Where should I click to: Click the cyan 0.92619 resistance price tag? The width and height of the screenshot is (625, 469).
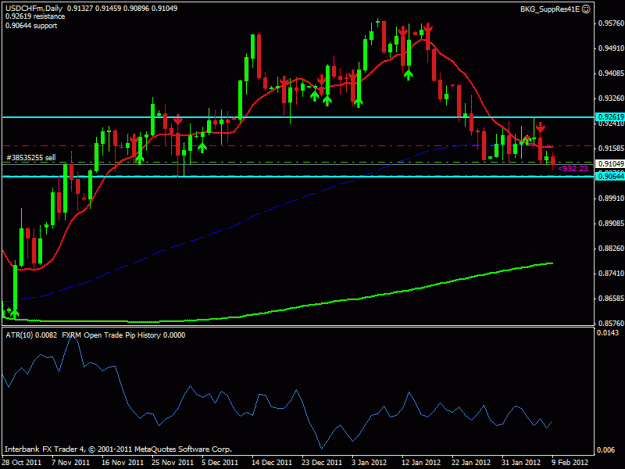610,117
